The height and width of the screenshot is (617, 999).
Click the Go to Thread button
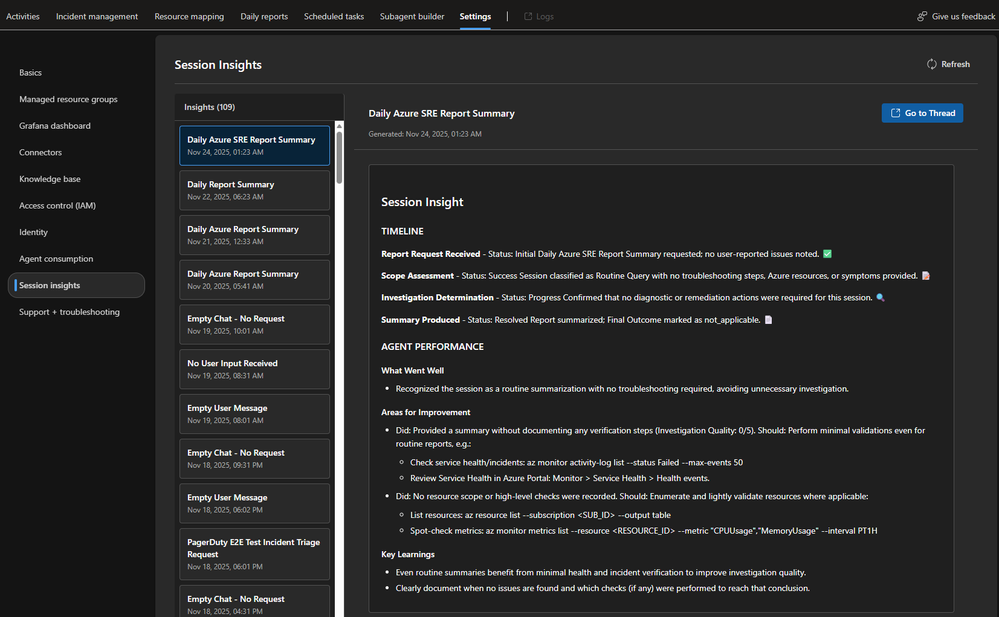click(x=922, y=113)
